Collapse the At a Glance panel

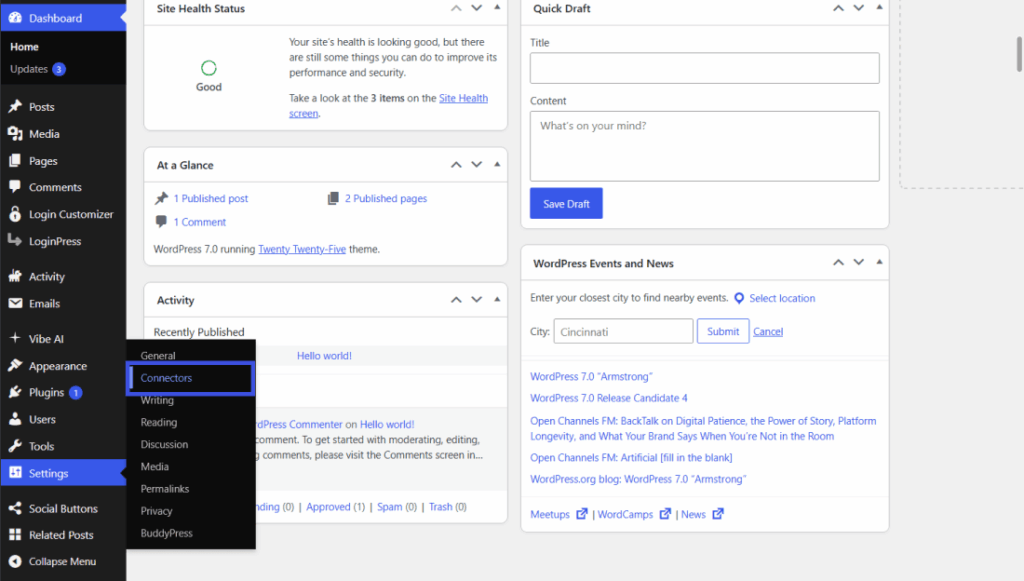tap(497, 164)
